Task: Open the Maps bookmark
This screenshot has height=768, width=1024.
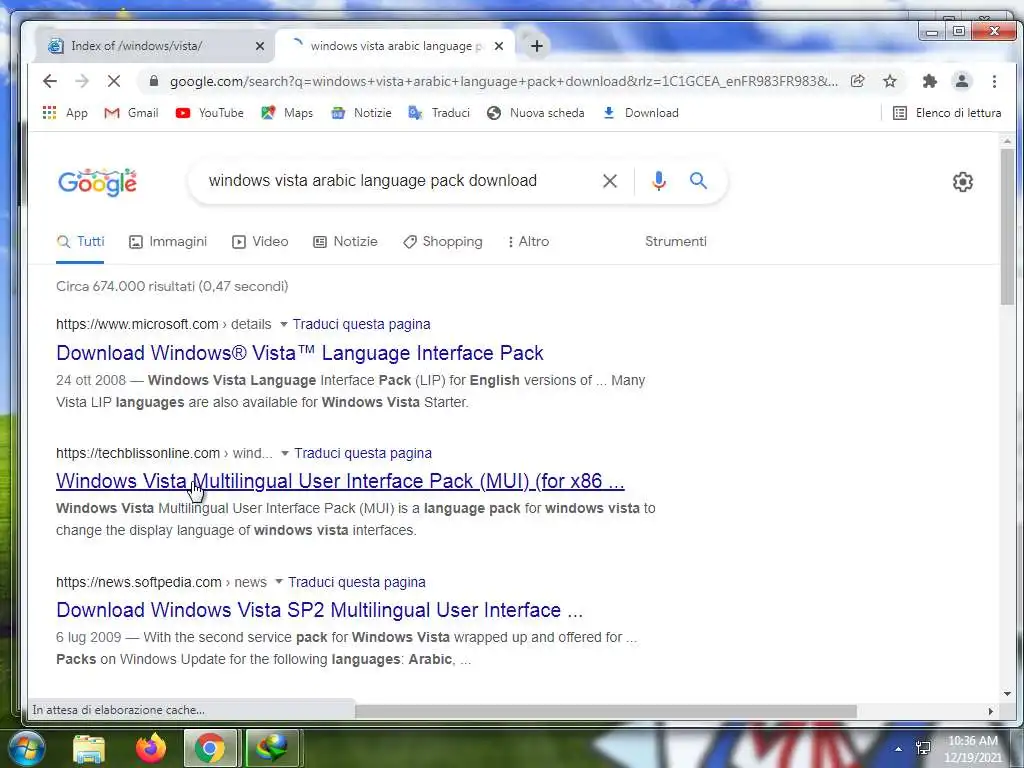Action: pos(287,113)
